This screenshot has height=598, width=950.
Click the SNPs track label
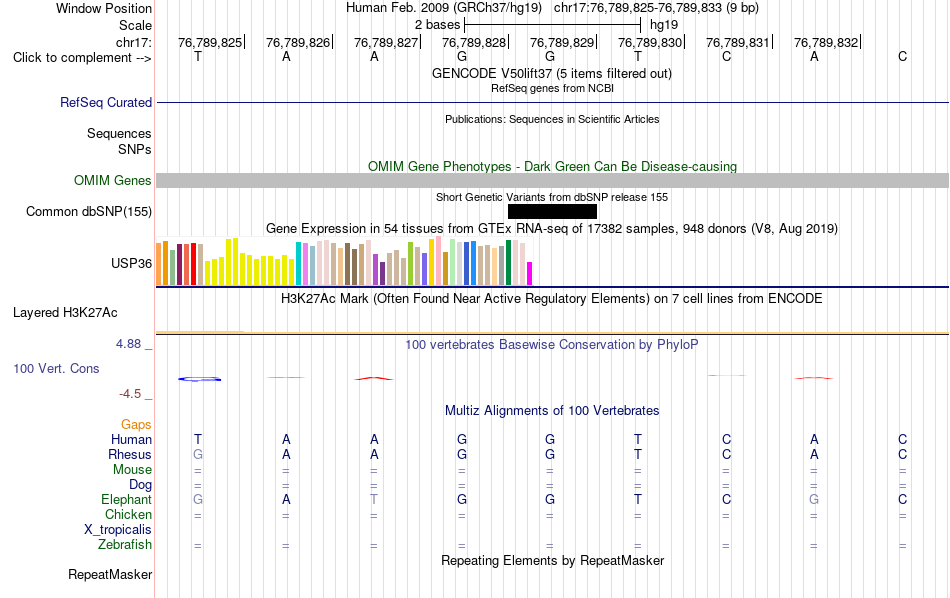coord(135,149)
